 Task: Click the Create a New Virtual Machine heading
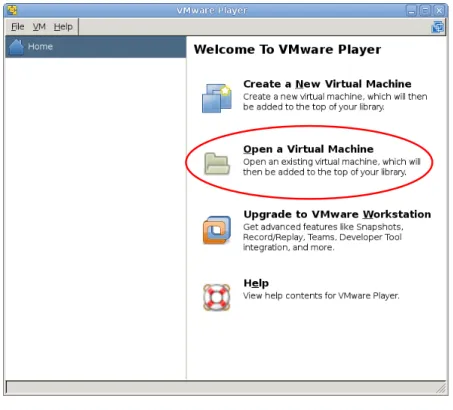(x=327, y=84)
